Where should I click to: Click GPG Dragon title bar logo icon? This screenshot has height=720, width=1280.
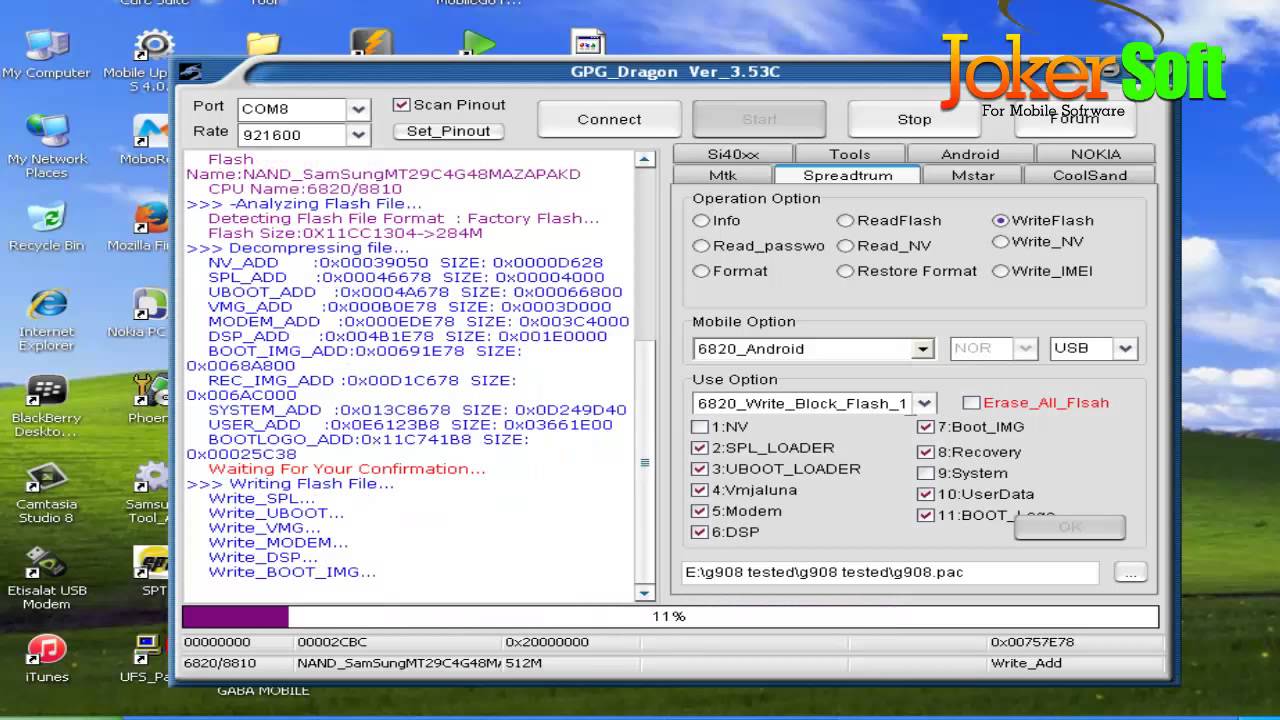click(190, 71)
